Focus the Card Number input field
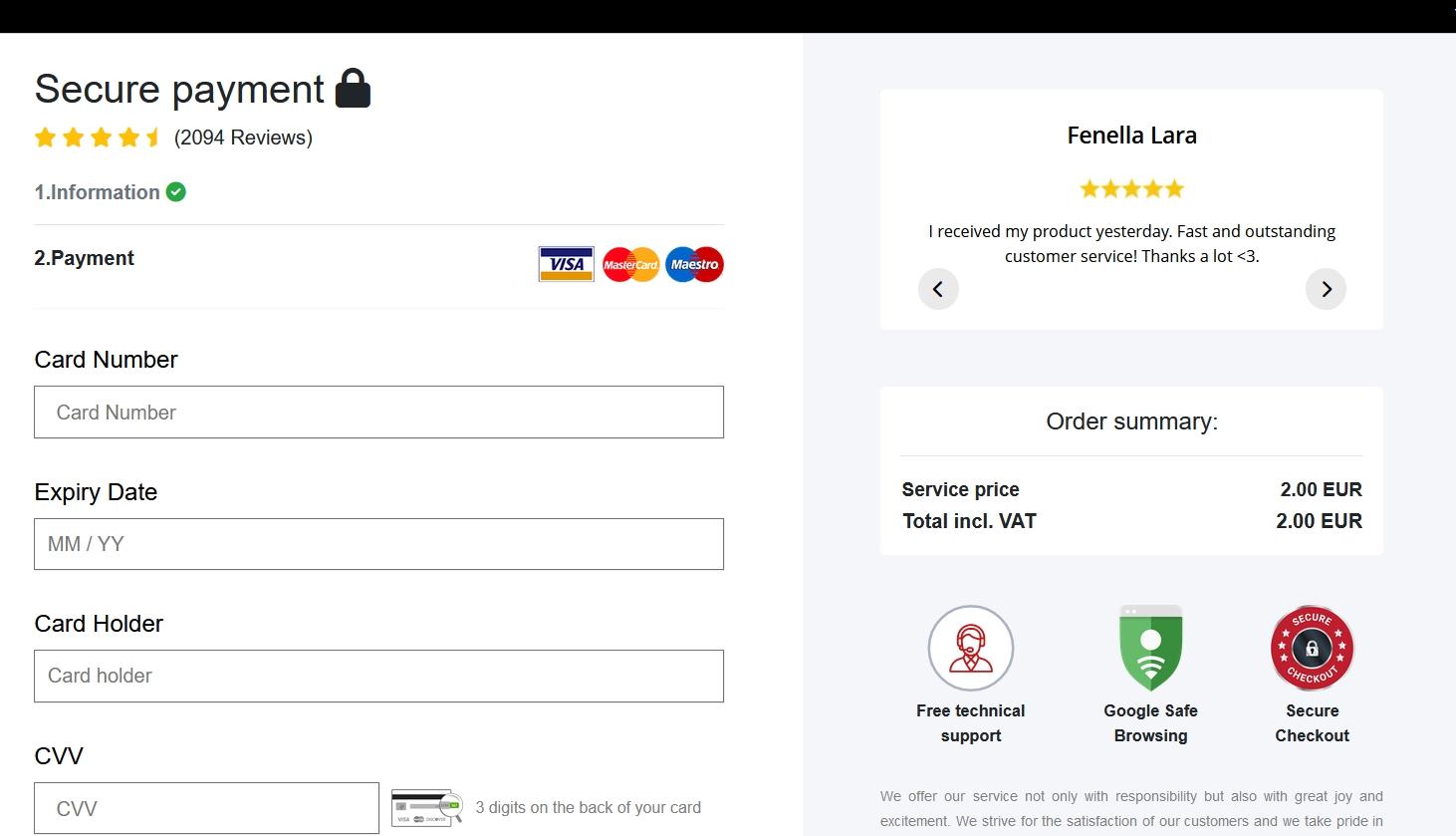The height and width of the screenshot is (836, 1456). click(378, 413)
